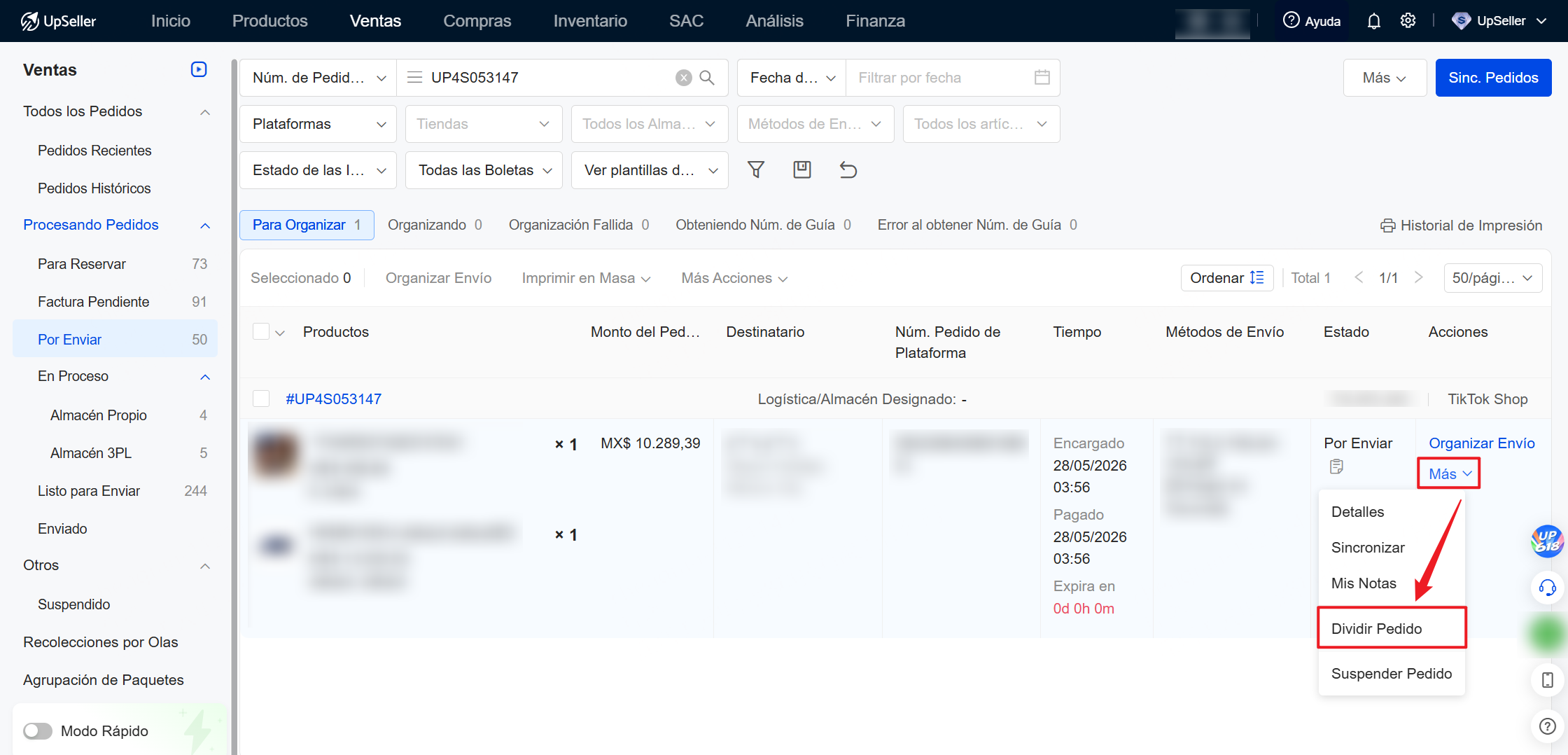Click the Sinc. Pedidos button
This screenshot has width=1568, height=755.
[1493, 78]
